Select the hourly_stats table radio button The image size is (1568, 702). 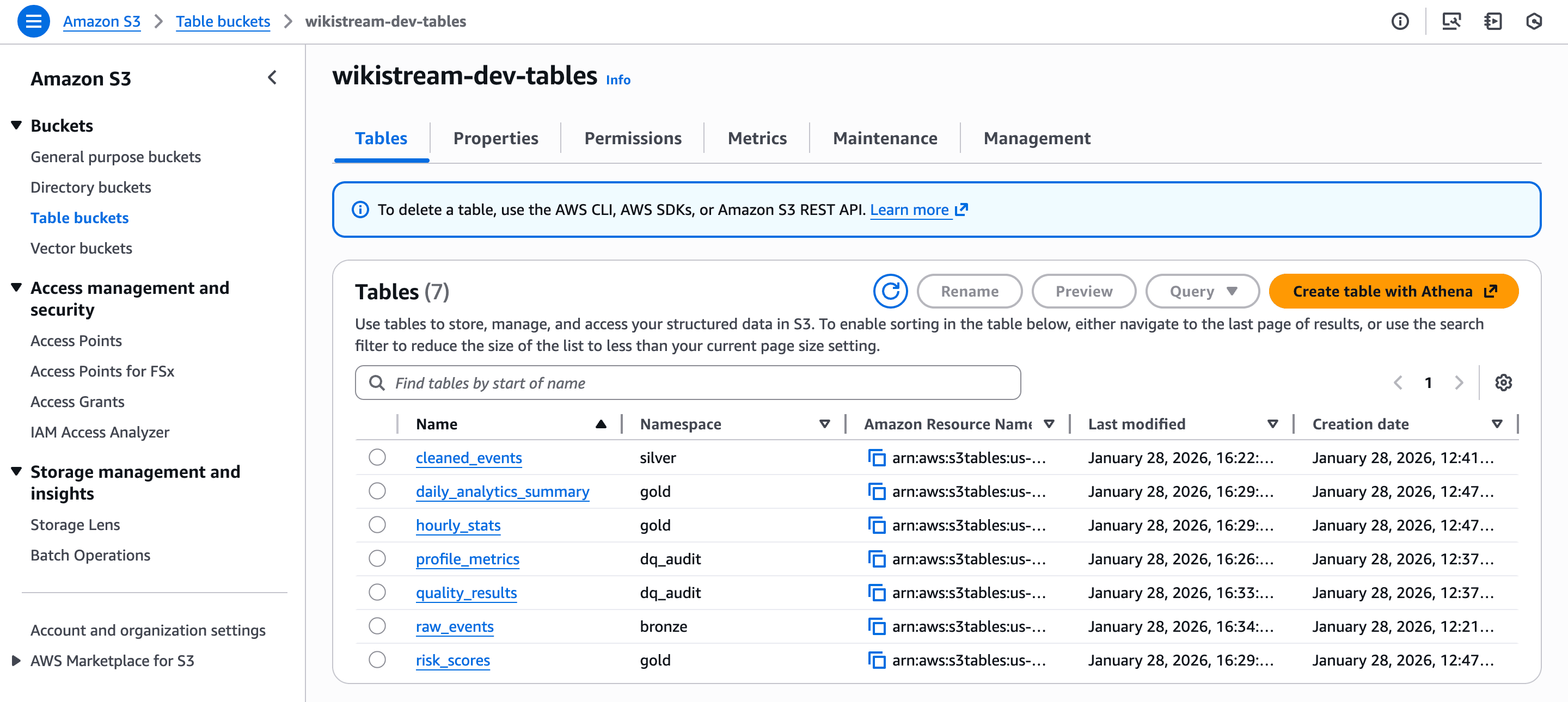[x=377, y=525]
